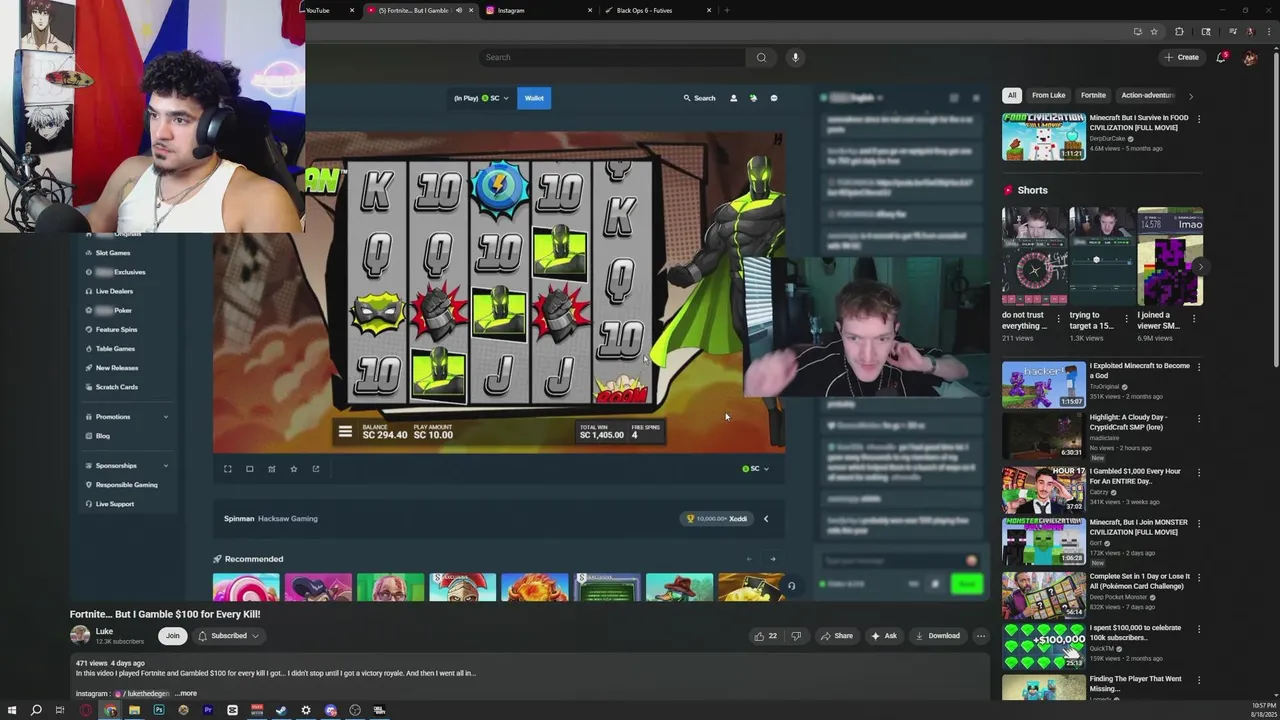Like the video with thumbs up

pos(765,636)
